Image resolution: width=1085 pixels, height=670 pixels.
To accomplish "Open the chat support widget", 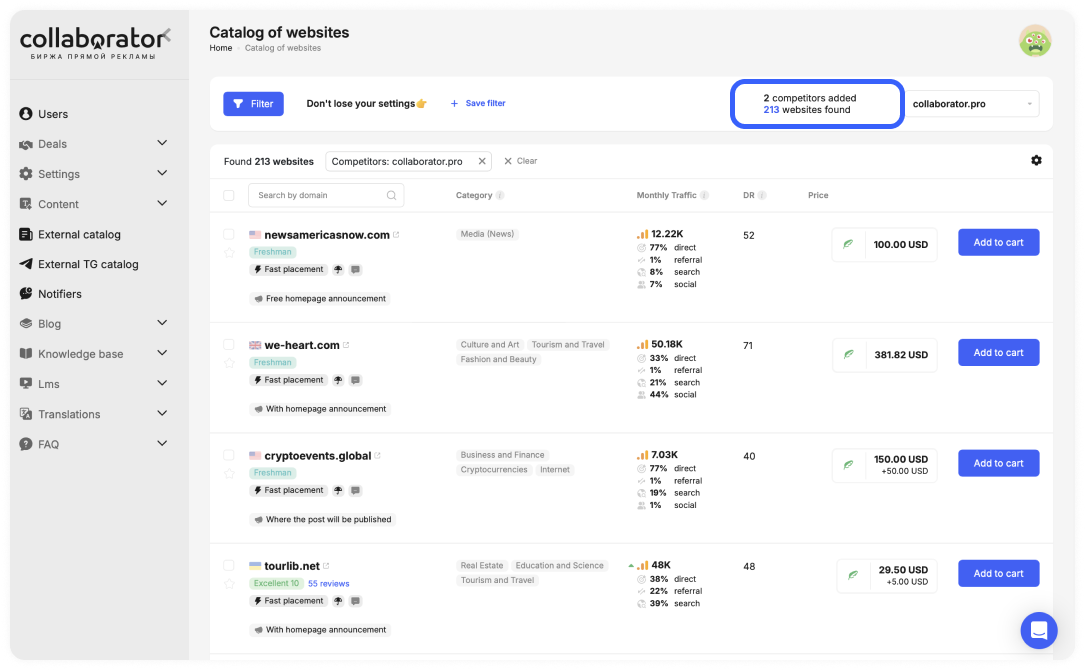I will pos(1039,630).
